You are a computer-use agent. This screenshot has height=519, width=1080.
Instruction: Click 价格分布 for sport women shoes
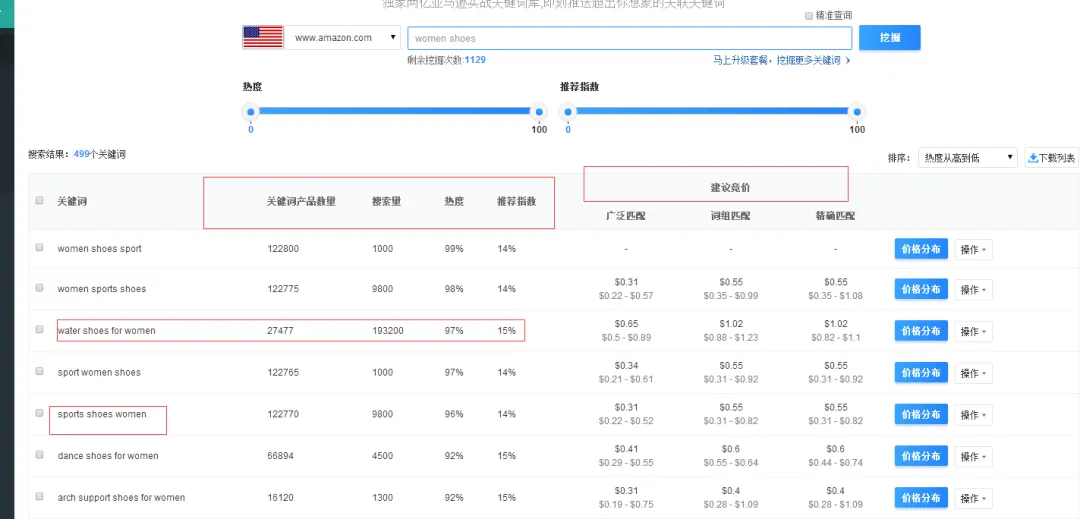click(921, 372)
